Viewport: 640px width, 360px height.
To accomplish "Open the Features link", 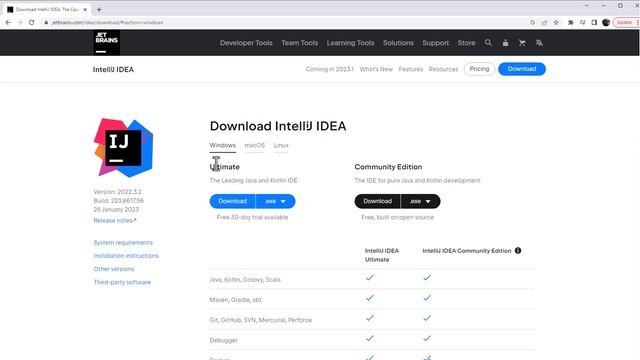I will (411, 69).
